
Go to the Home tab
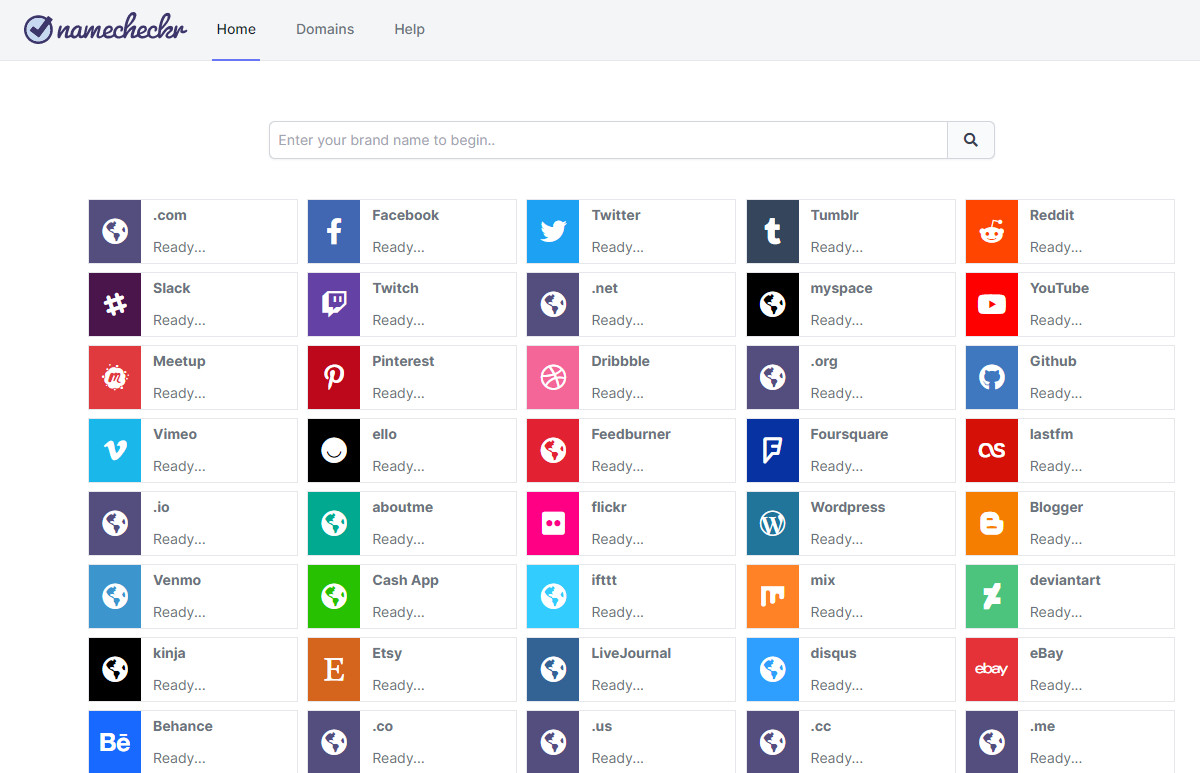(236, 29)
